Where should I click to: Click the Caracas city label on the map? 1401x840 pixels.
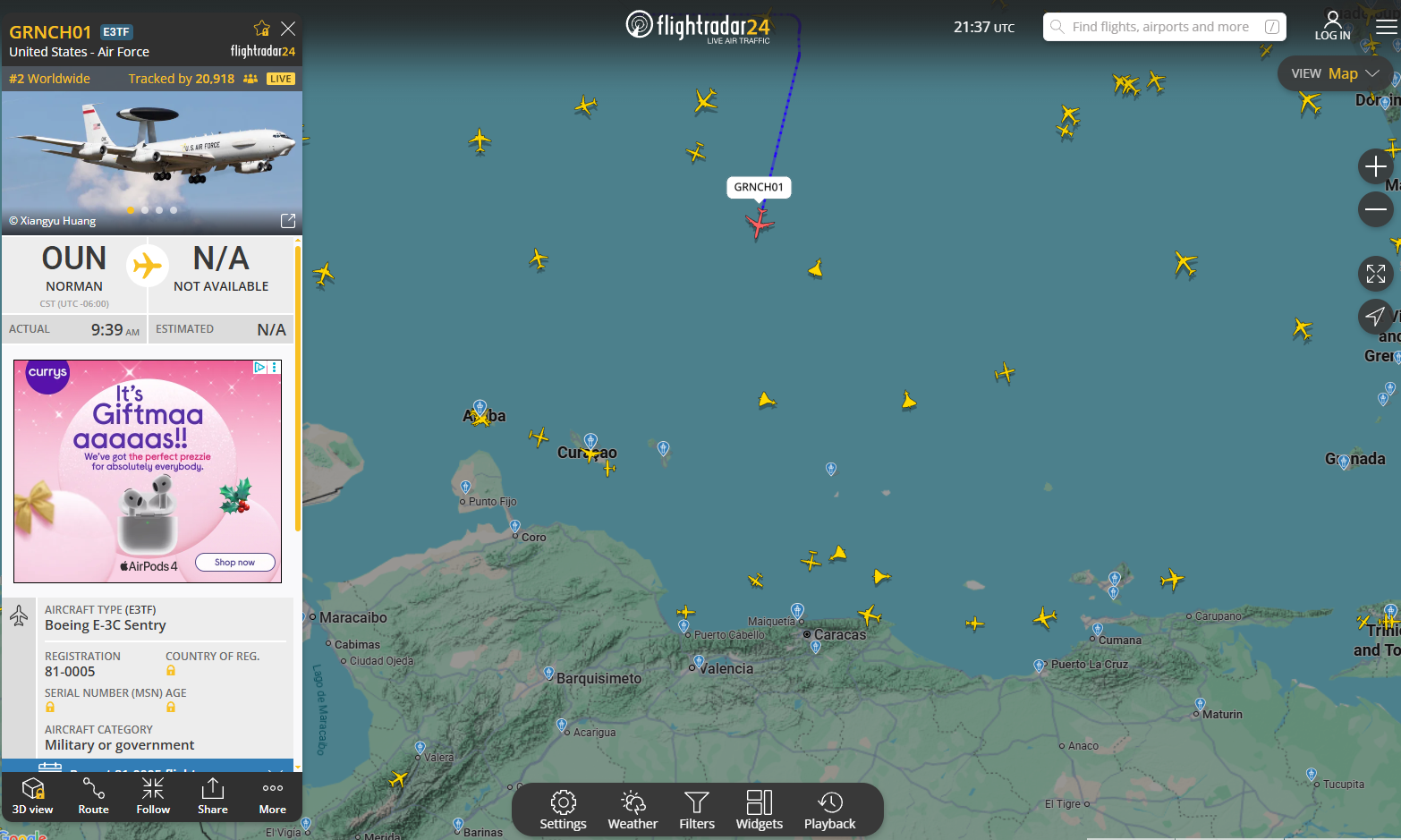coord(840,634)
